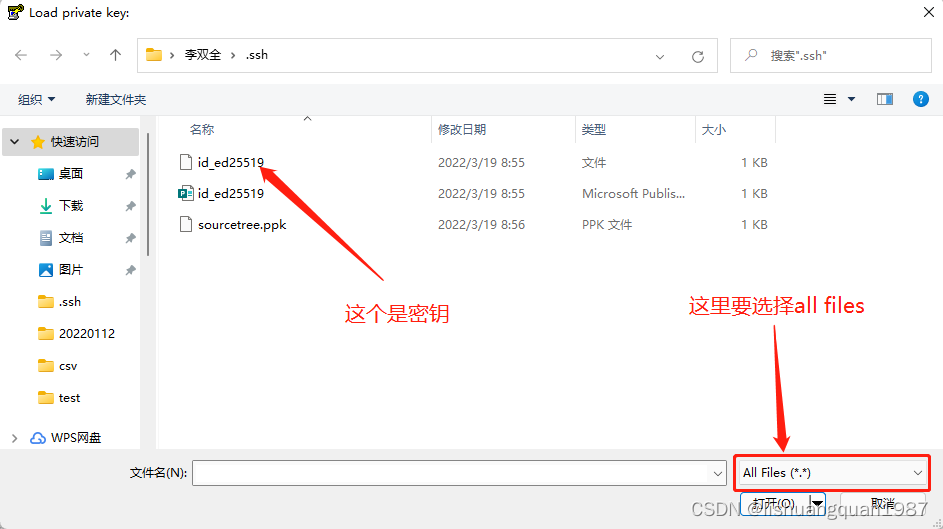Click the change view layout icon
The image size is (943, 529).
(830, 99)
